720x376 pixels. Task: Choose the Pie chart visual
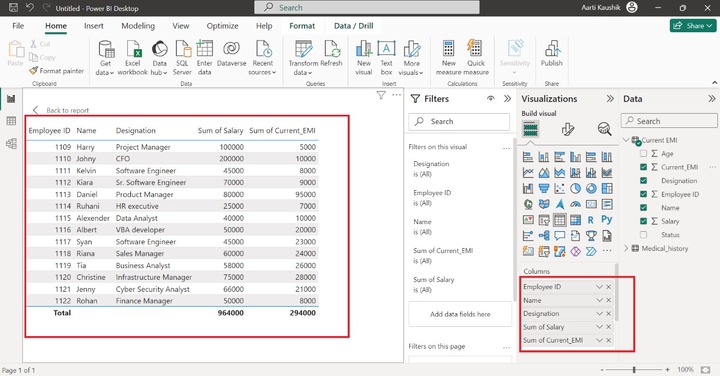click(575, 188)
